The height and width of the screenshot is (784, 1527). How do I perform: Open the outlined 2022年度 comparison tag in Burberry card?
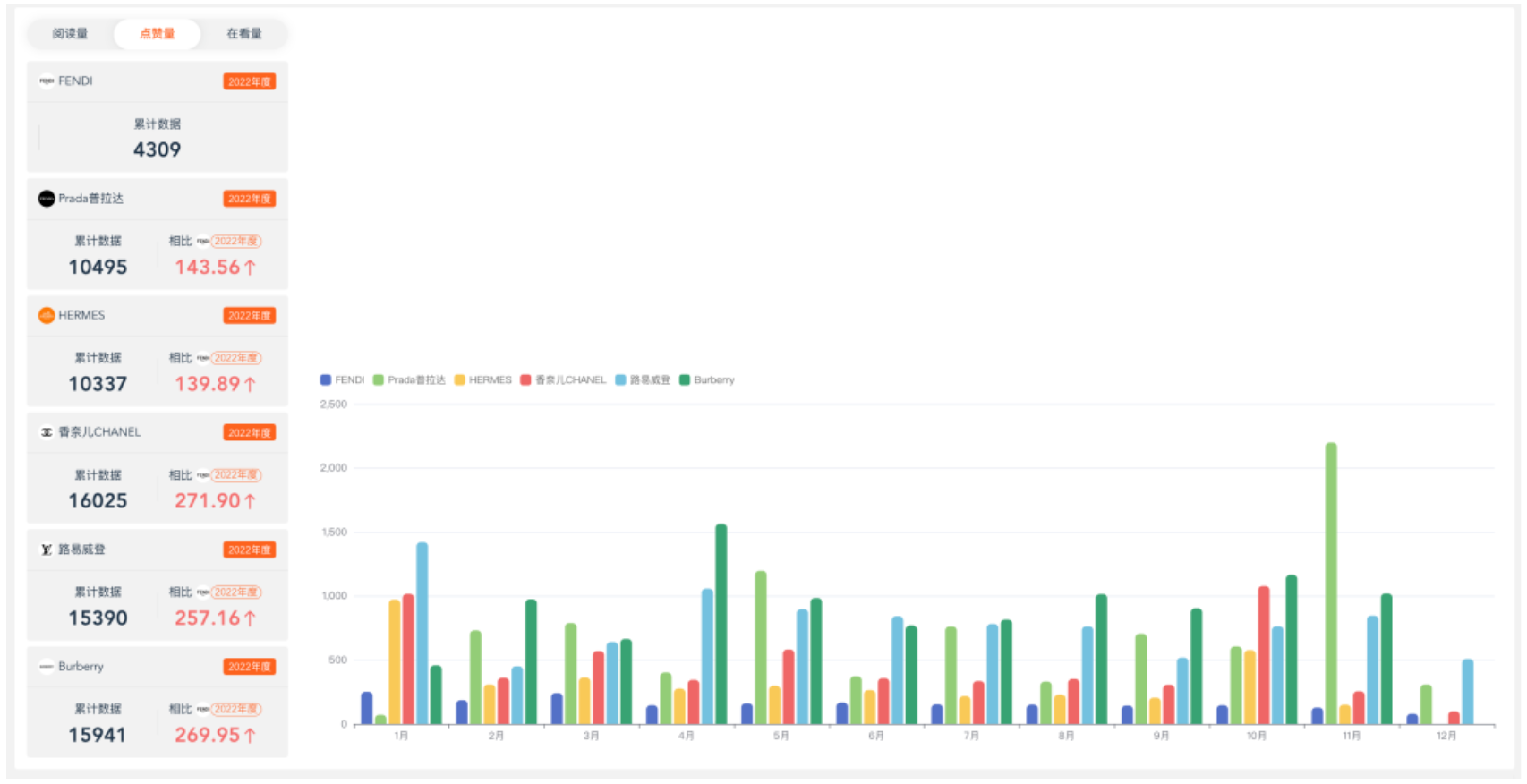236,709
